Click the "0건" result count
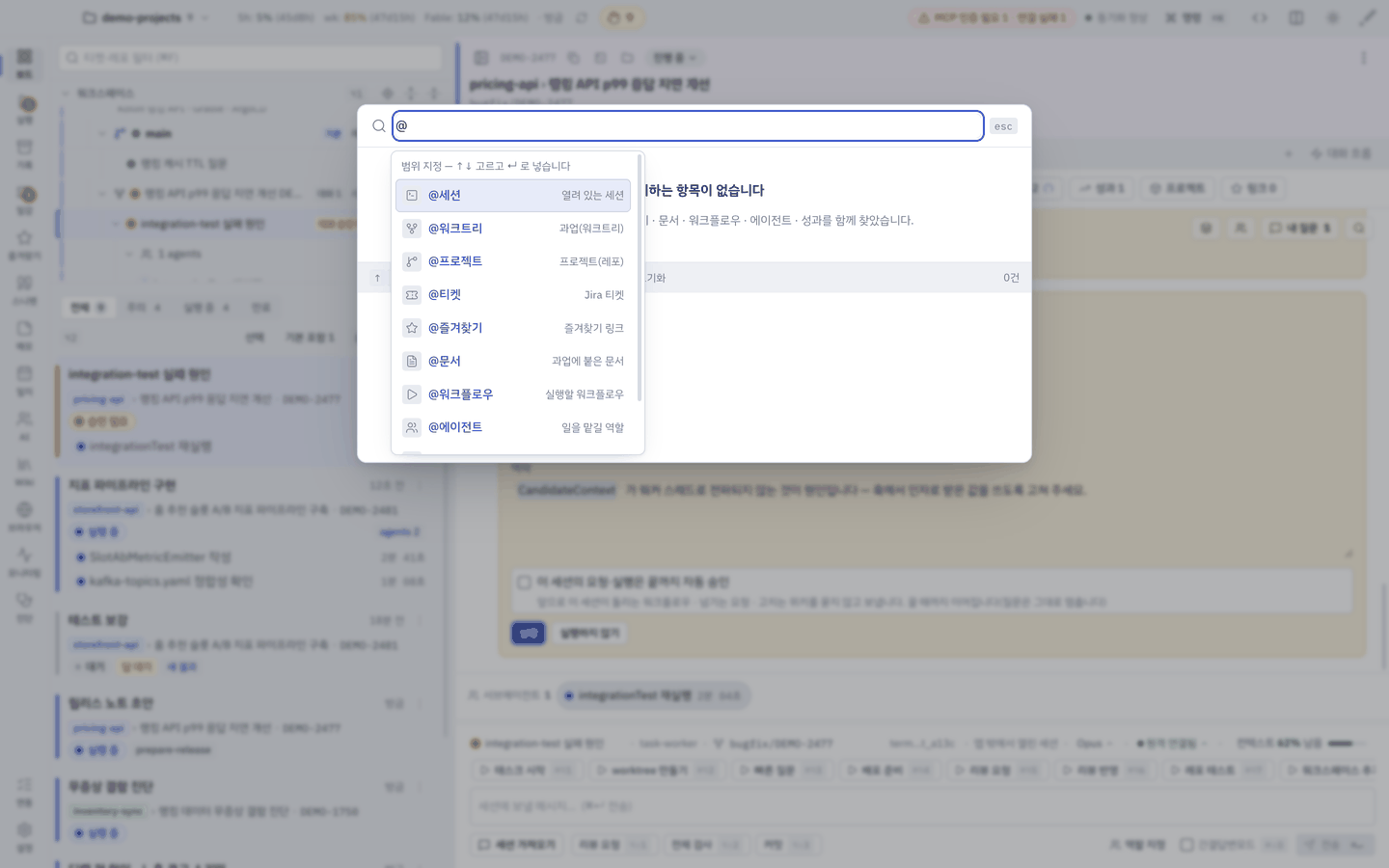The image size is (1389, 868). pyautogui.click(x=1011, y=278)
